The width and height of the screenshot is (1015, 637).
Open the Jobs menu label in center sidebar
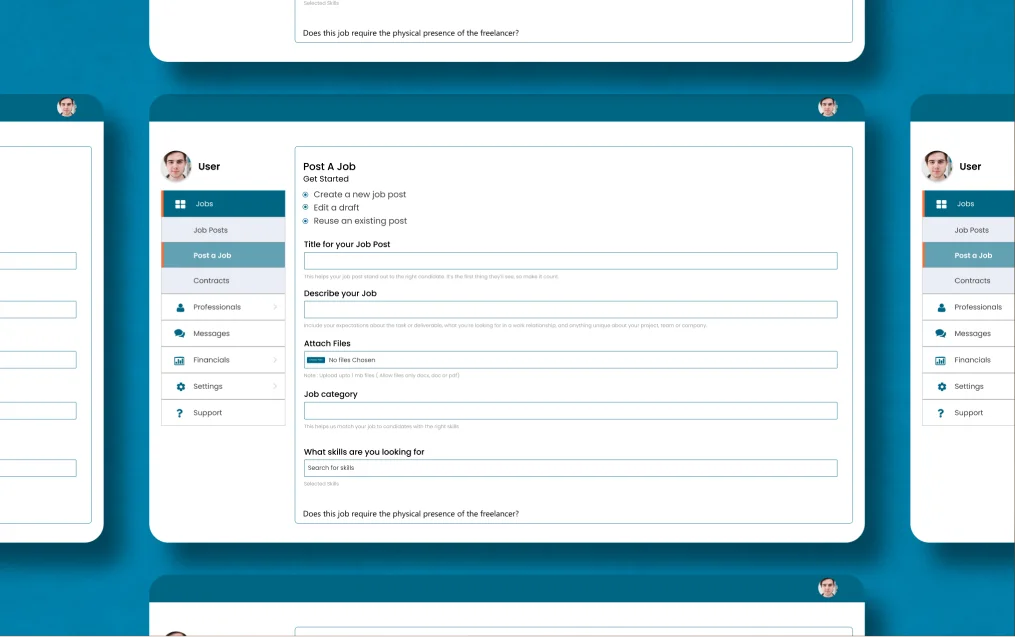click(x=205, y=204)
